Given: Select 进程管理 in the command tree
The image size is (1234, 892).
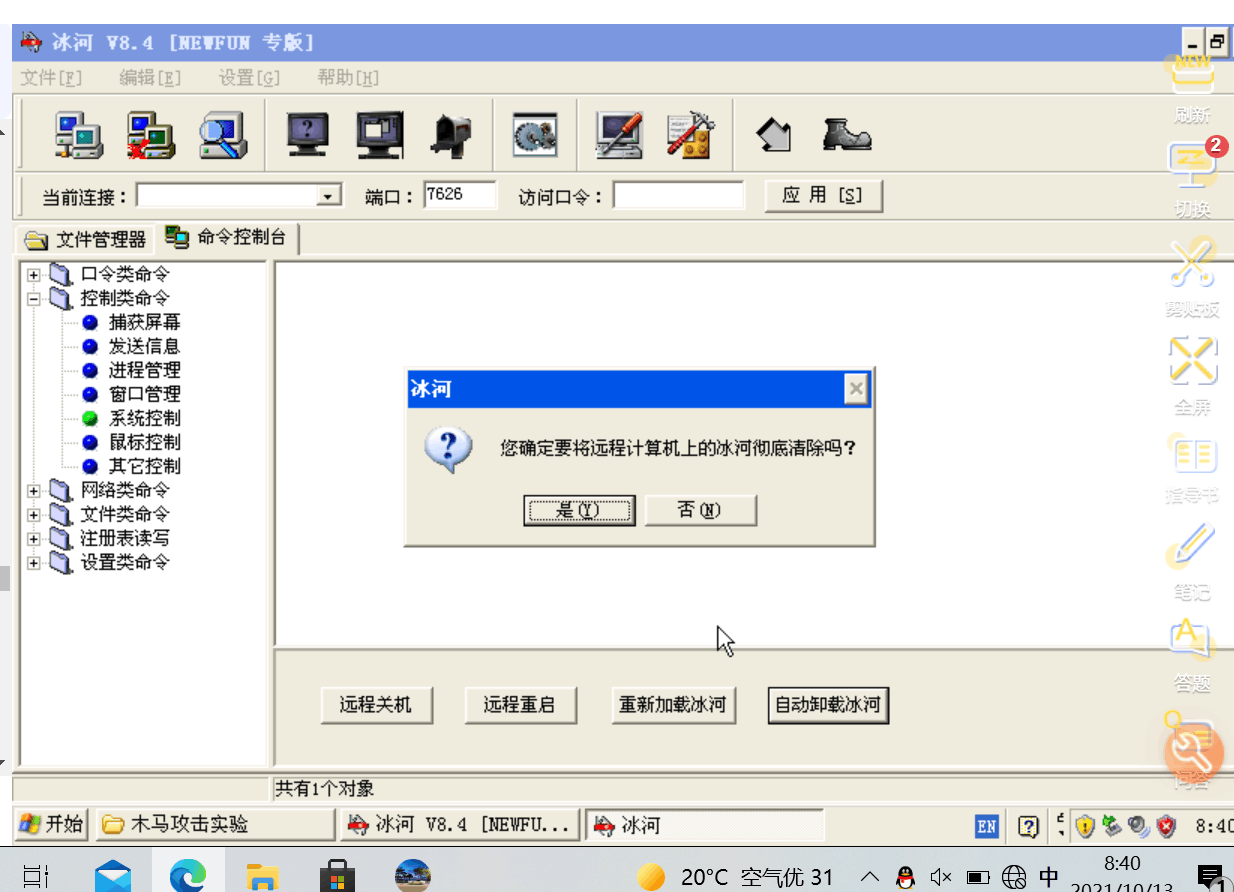Looking at the screenshot, I should point(144,370).
